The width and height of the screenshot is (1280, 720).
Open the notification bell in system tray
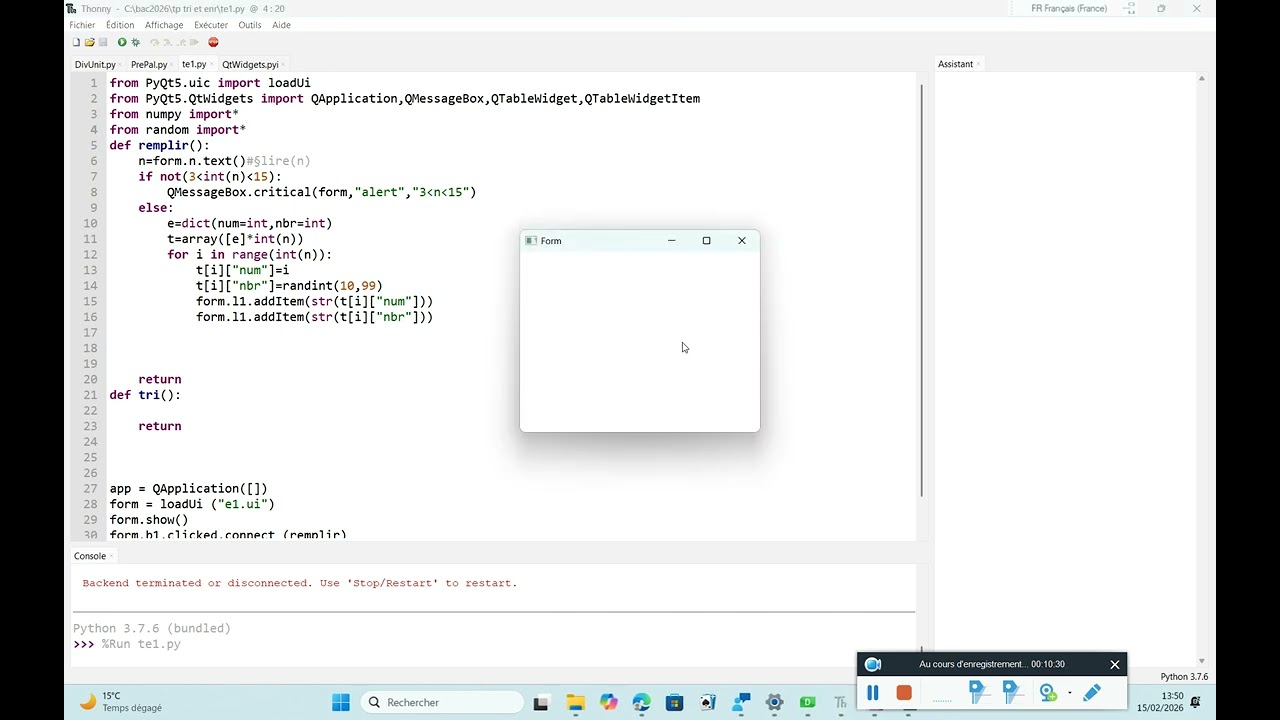[x=1195, y=702]
